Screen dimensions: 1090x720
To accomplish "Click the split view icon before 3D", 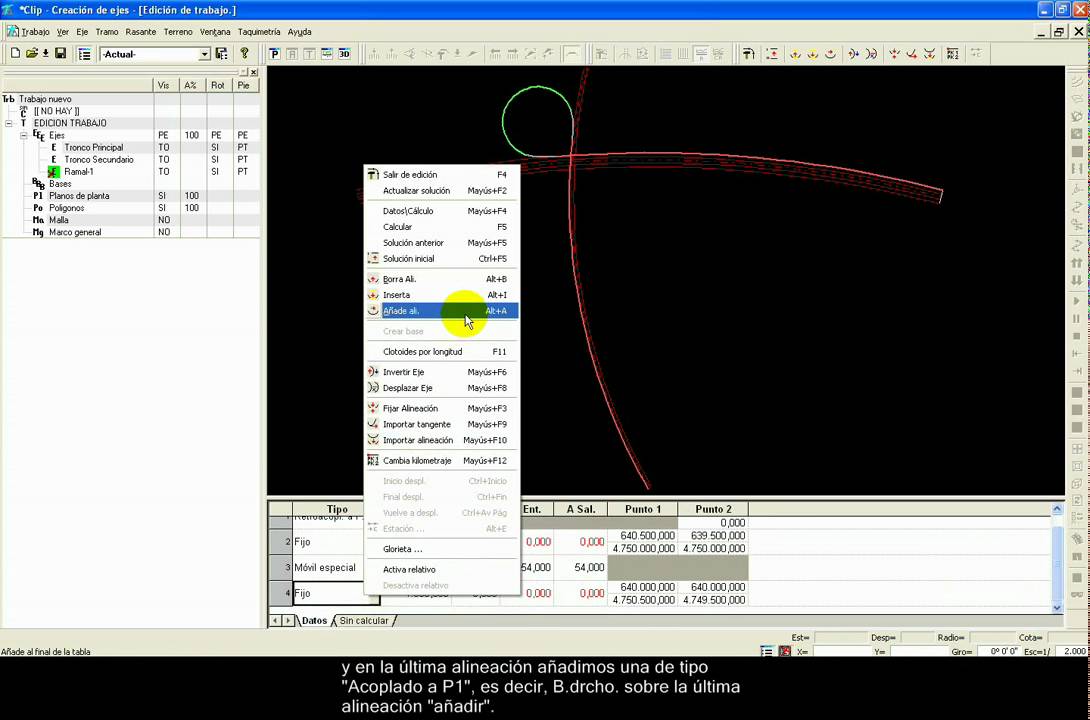I will [x=327, y=54].
